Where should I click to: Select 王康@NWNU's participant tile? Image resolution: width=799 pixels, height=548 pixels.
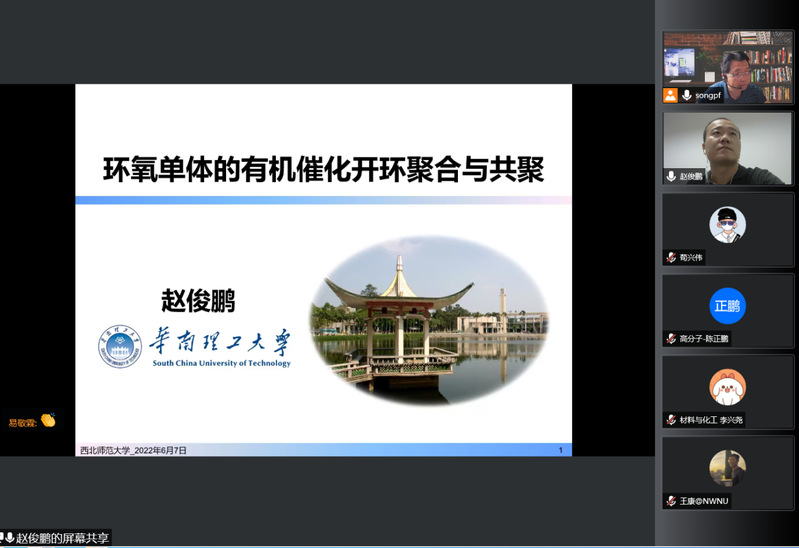click(x=728, y=468)
